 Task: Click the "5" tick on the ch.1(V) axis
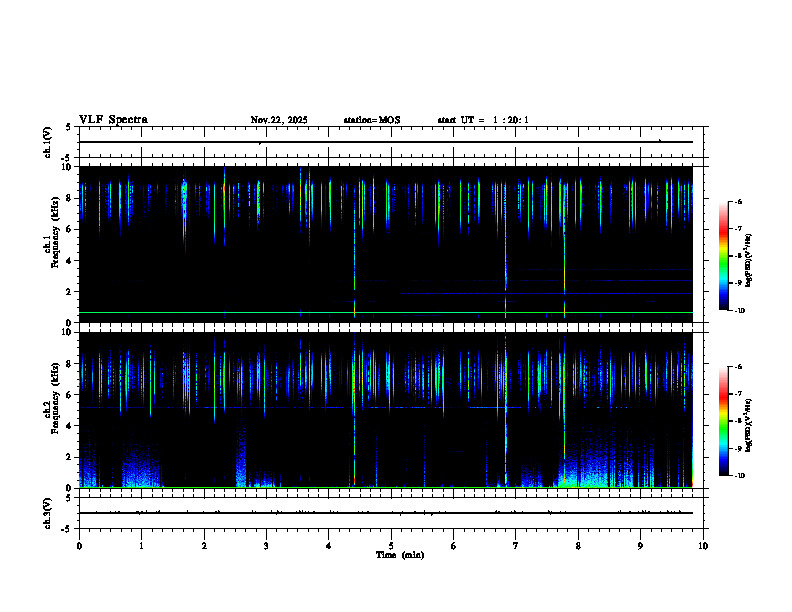coord(70,127)
